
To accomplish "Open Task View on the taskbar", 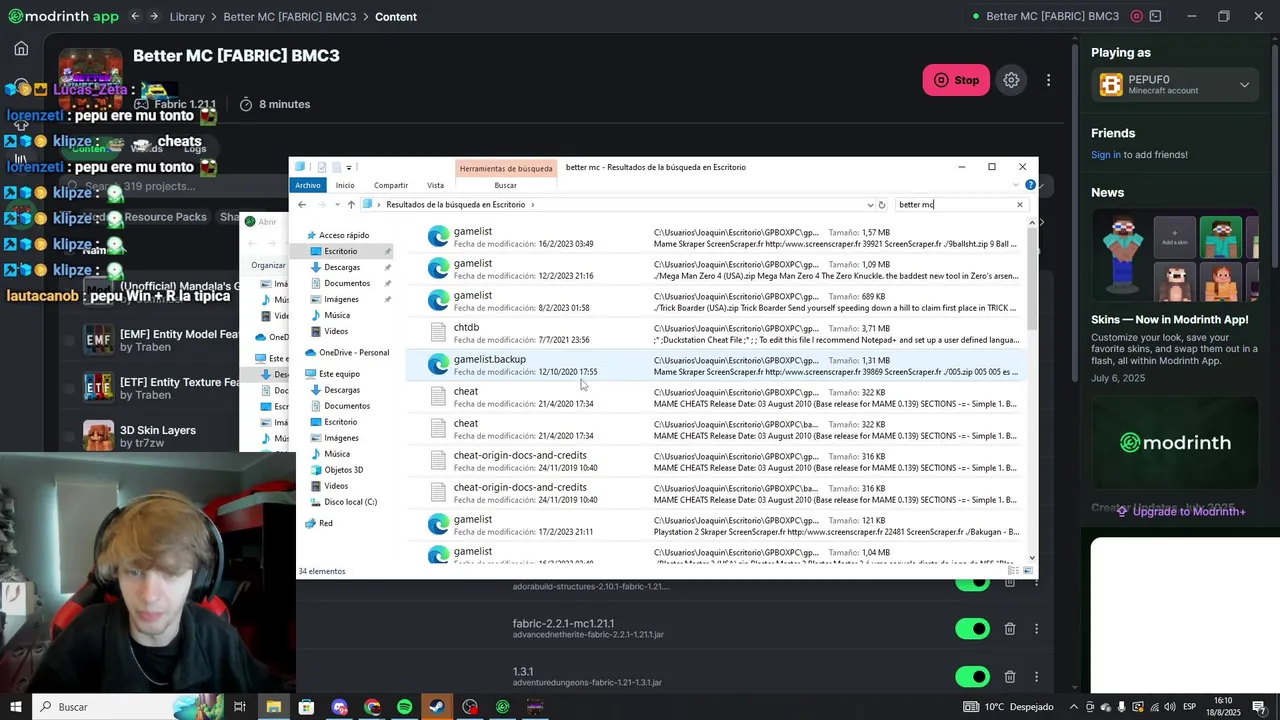I will click(x=240, y=707).
